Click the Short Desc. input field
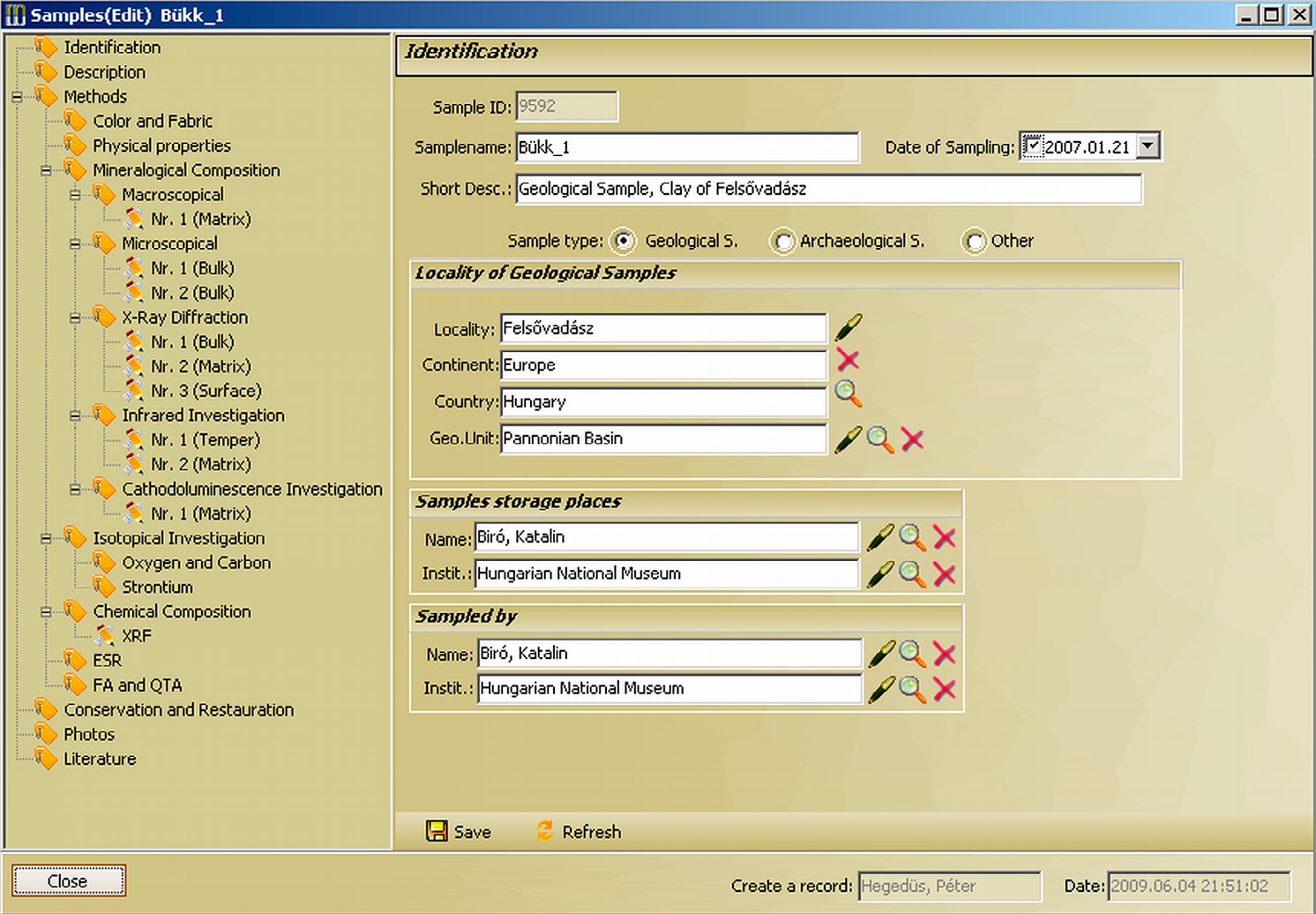This screenshot has height=914, width=1316. pos(829,189)
